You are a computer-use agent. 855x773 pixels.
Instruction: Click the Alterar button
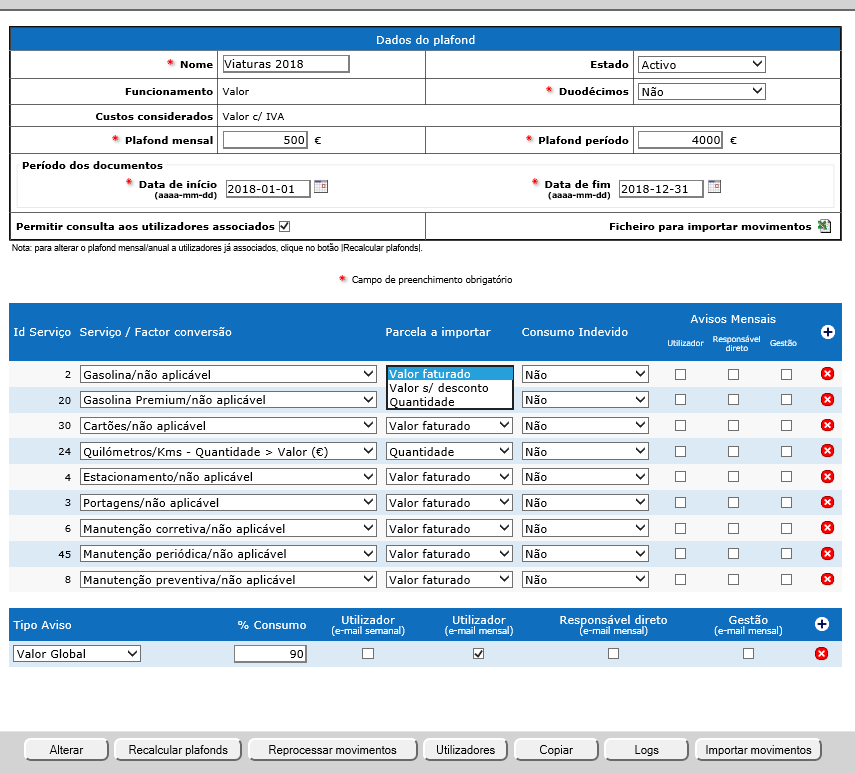pyautogui.click(x=67, y=750)
